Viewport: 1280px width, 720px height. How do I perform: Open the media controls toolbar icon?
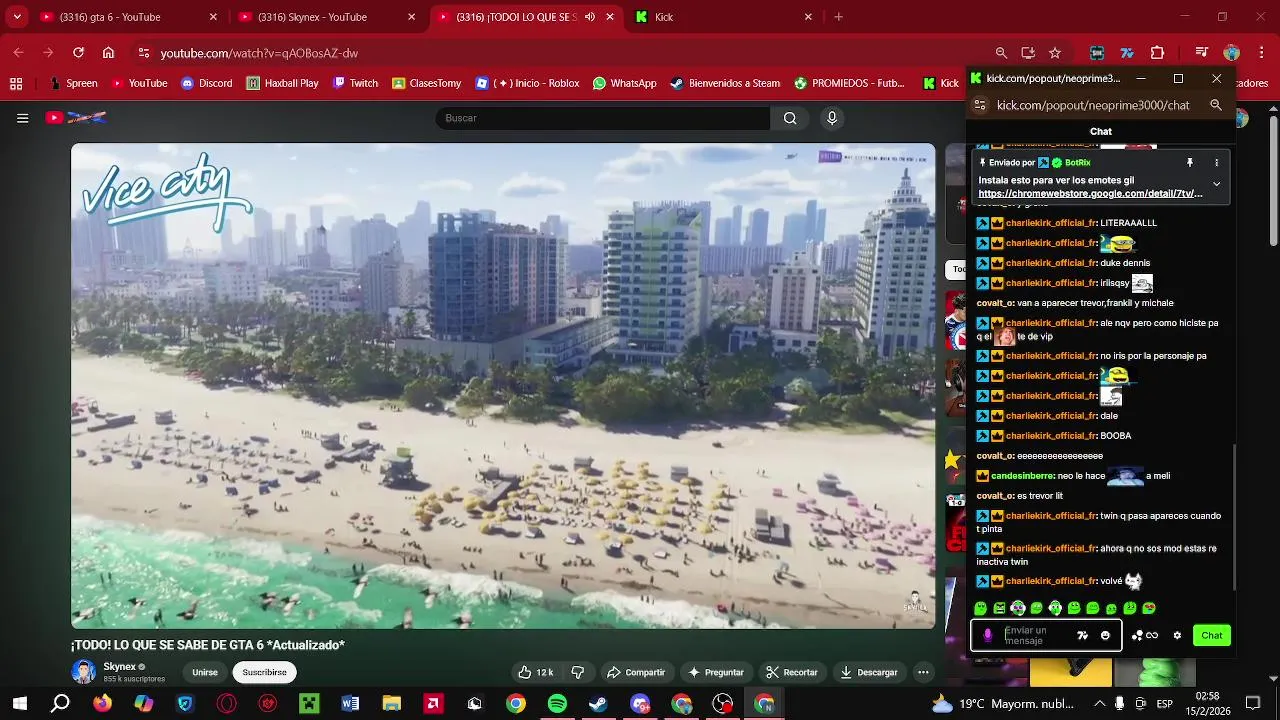(1202, 53)
